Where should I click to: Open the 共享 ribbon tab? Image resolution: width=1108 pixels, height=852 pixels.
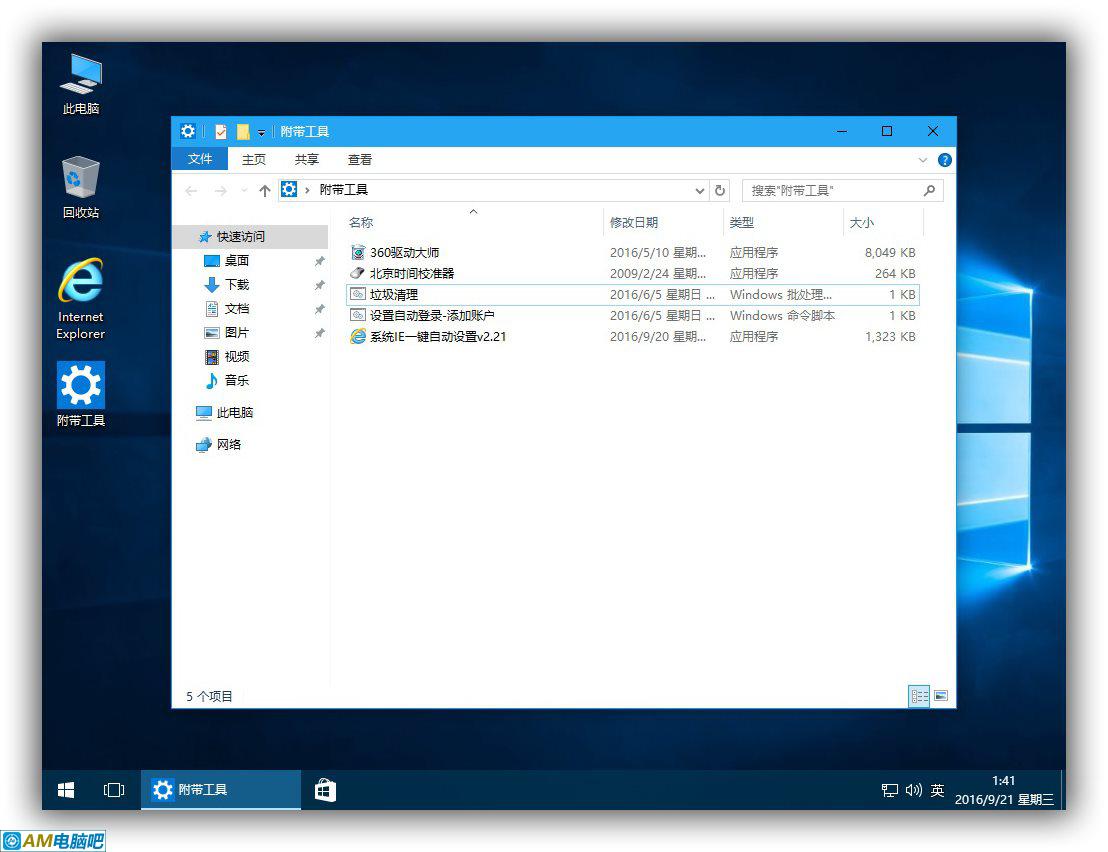(x=307, y=160)
